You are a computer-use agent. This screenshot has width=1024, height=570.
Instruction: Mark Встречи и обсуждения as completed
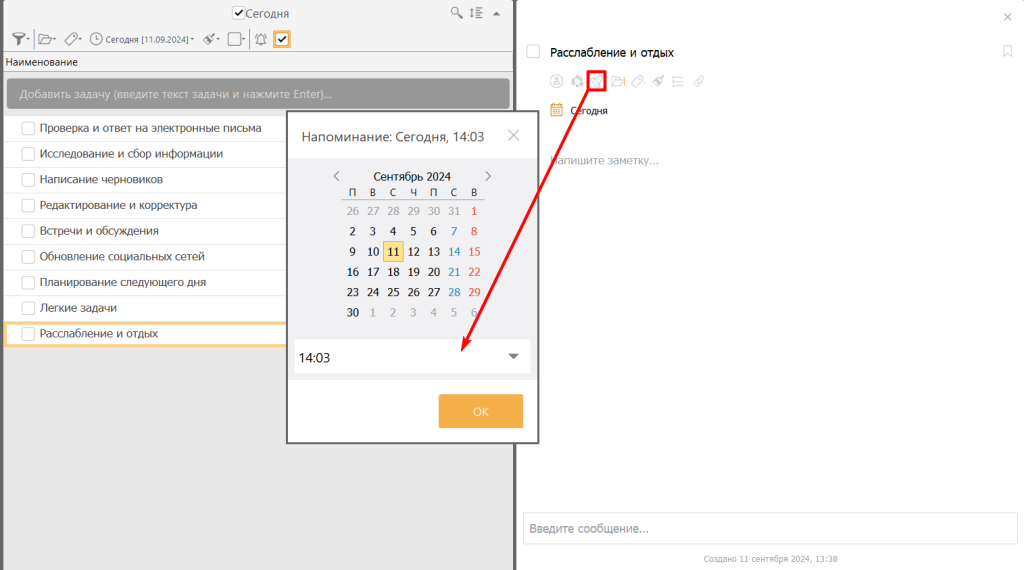[x=28, y=231]
